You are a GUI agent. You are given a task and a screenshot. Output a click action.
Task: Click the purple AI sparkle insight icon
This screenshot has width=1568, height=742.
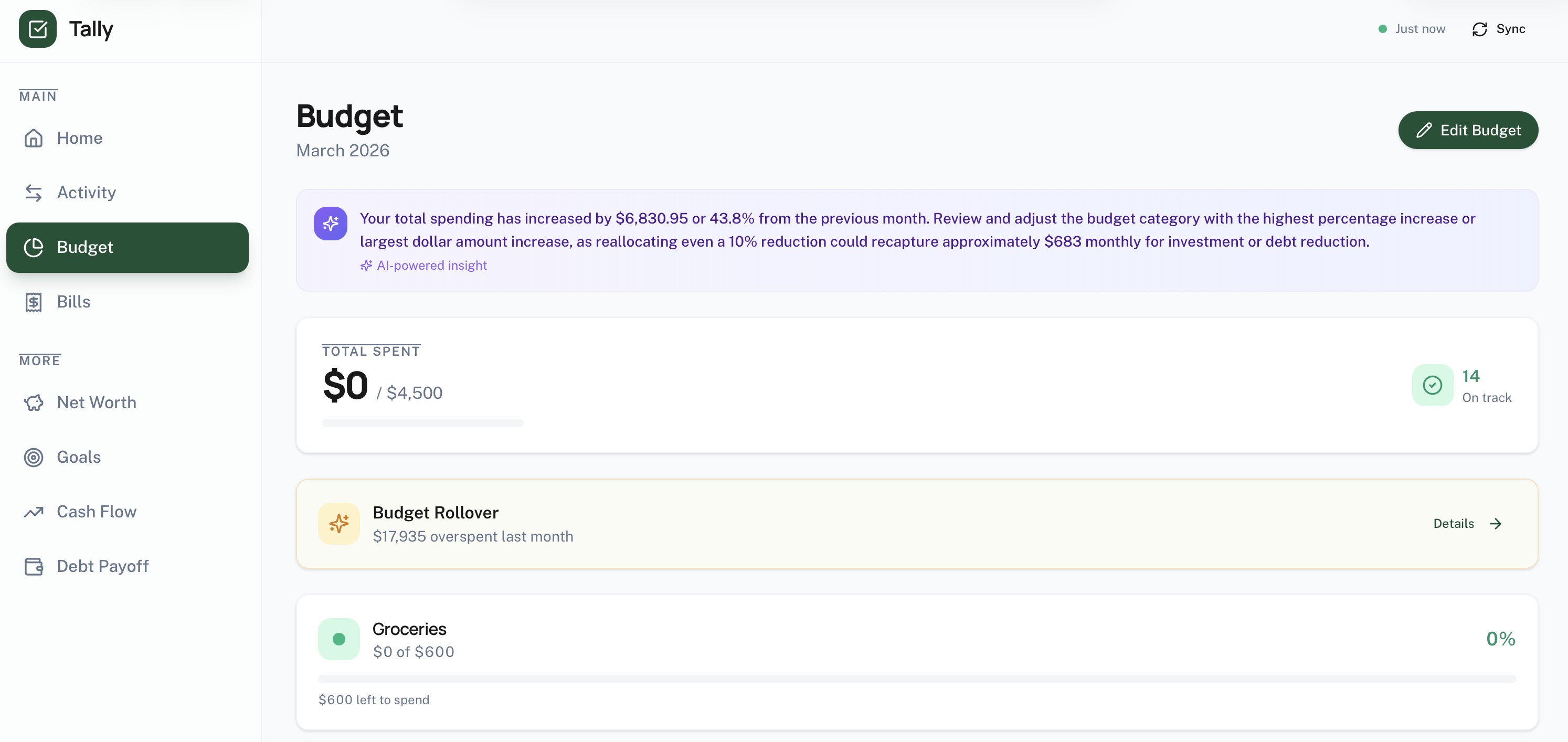[331, 224]
